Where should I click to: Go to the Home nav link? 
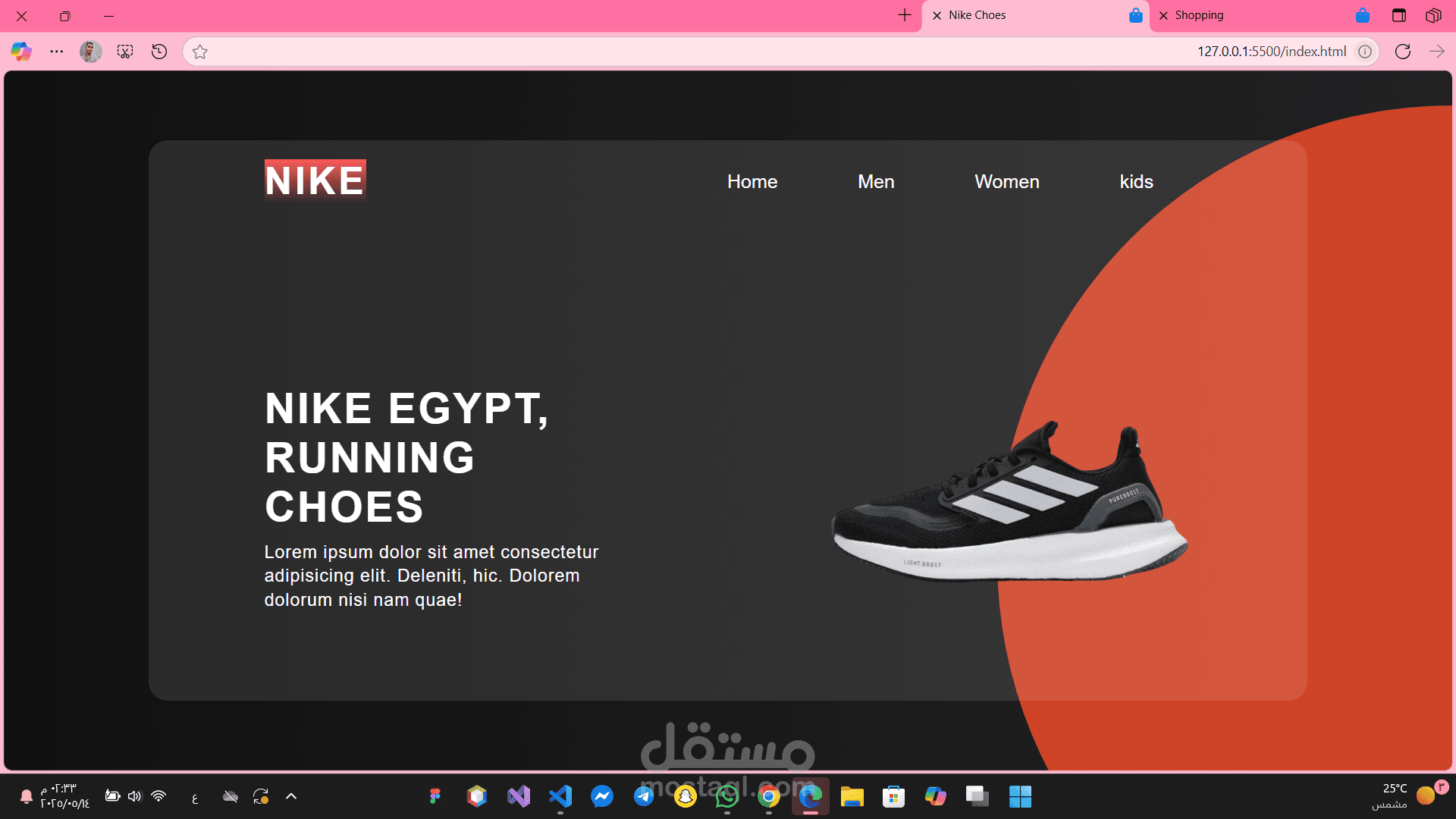click(x=752, y=182)
